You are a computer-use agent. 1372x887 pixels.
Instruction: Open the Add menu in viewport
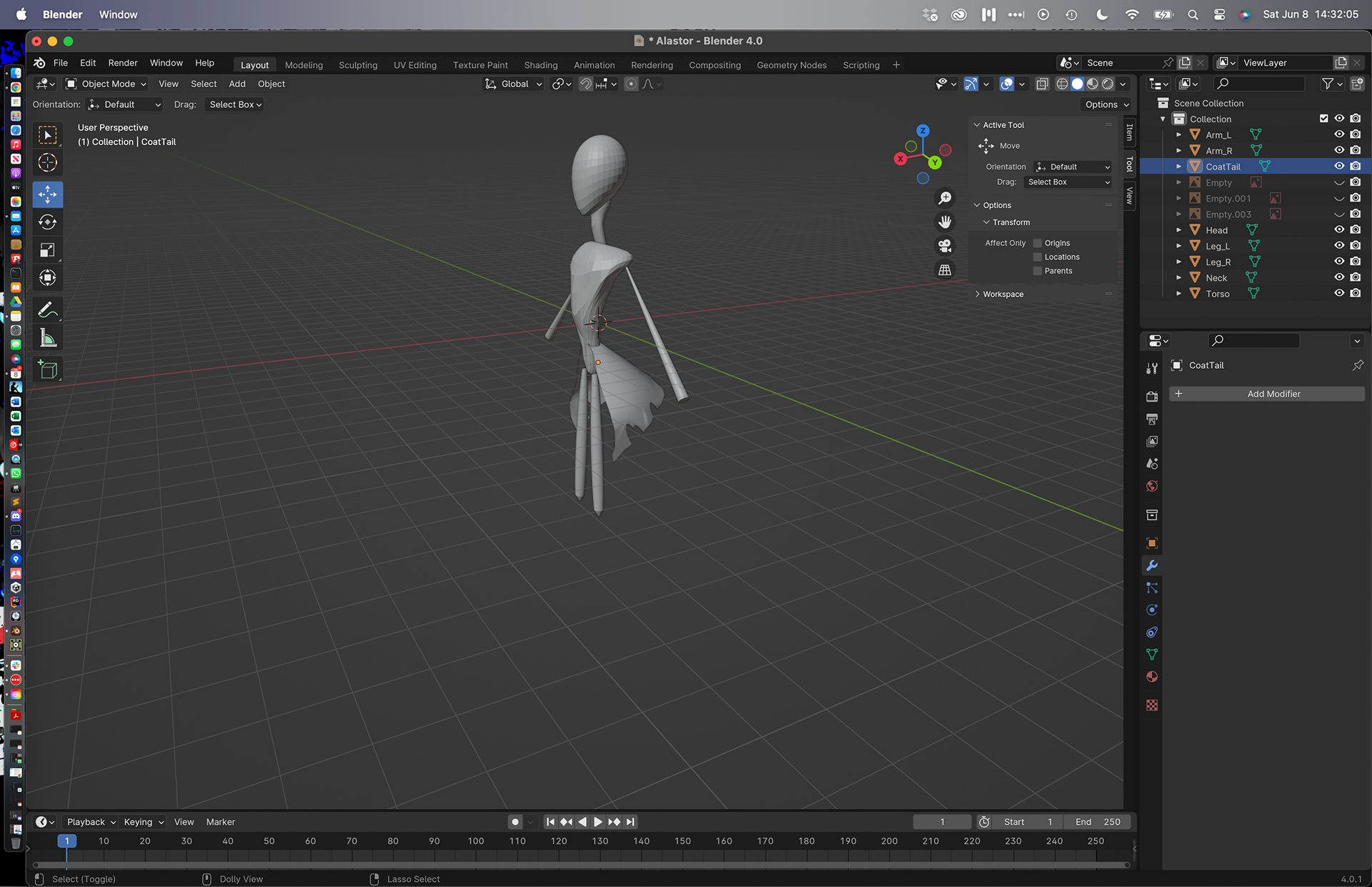coord(237,84)
